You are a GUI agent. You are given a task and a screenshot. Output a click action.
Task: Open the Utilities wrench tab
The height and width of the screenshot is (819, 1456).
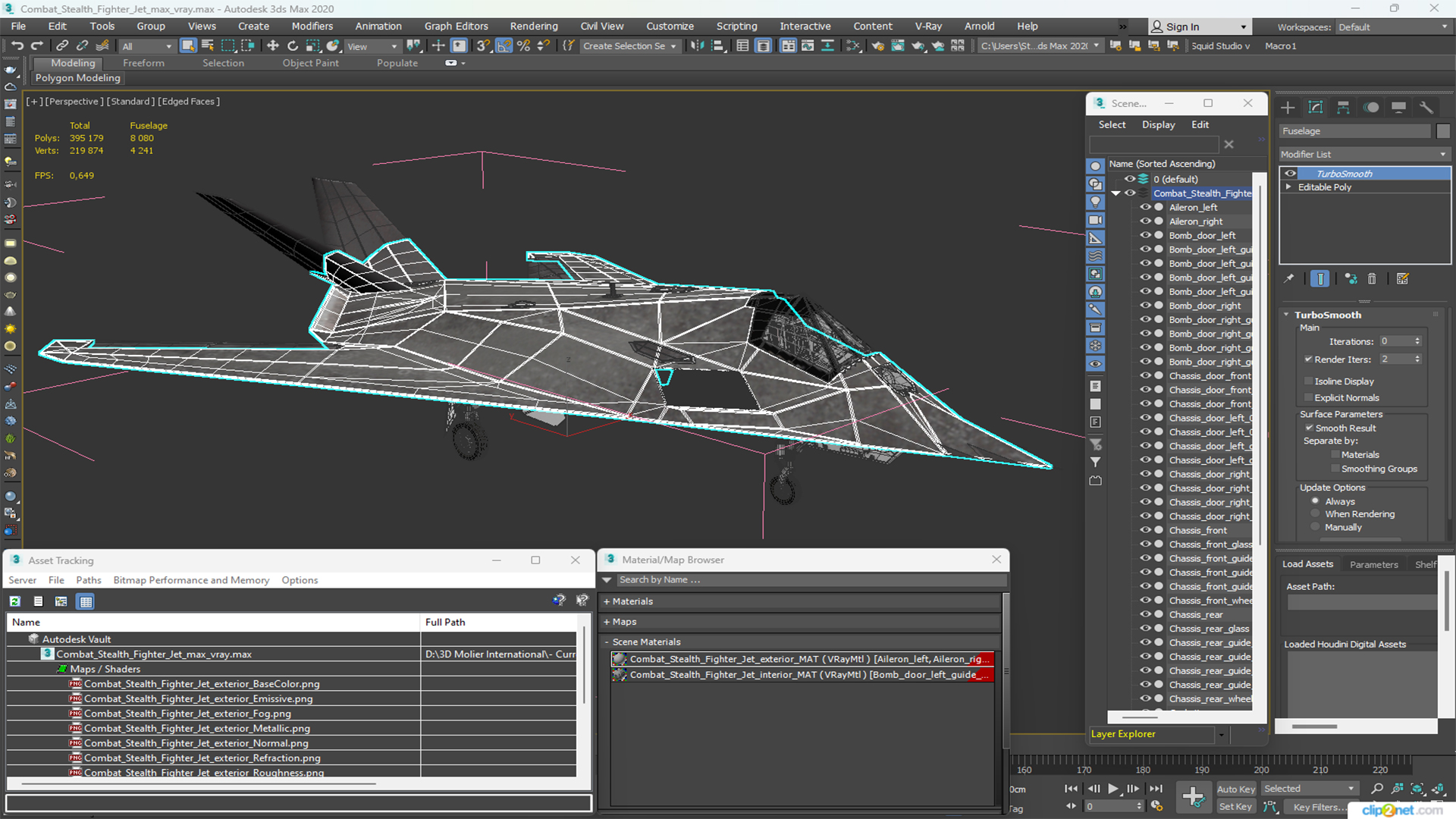[x=1426, y=107]
